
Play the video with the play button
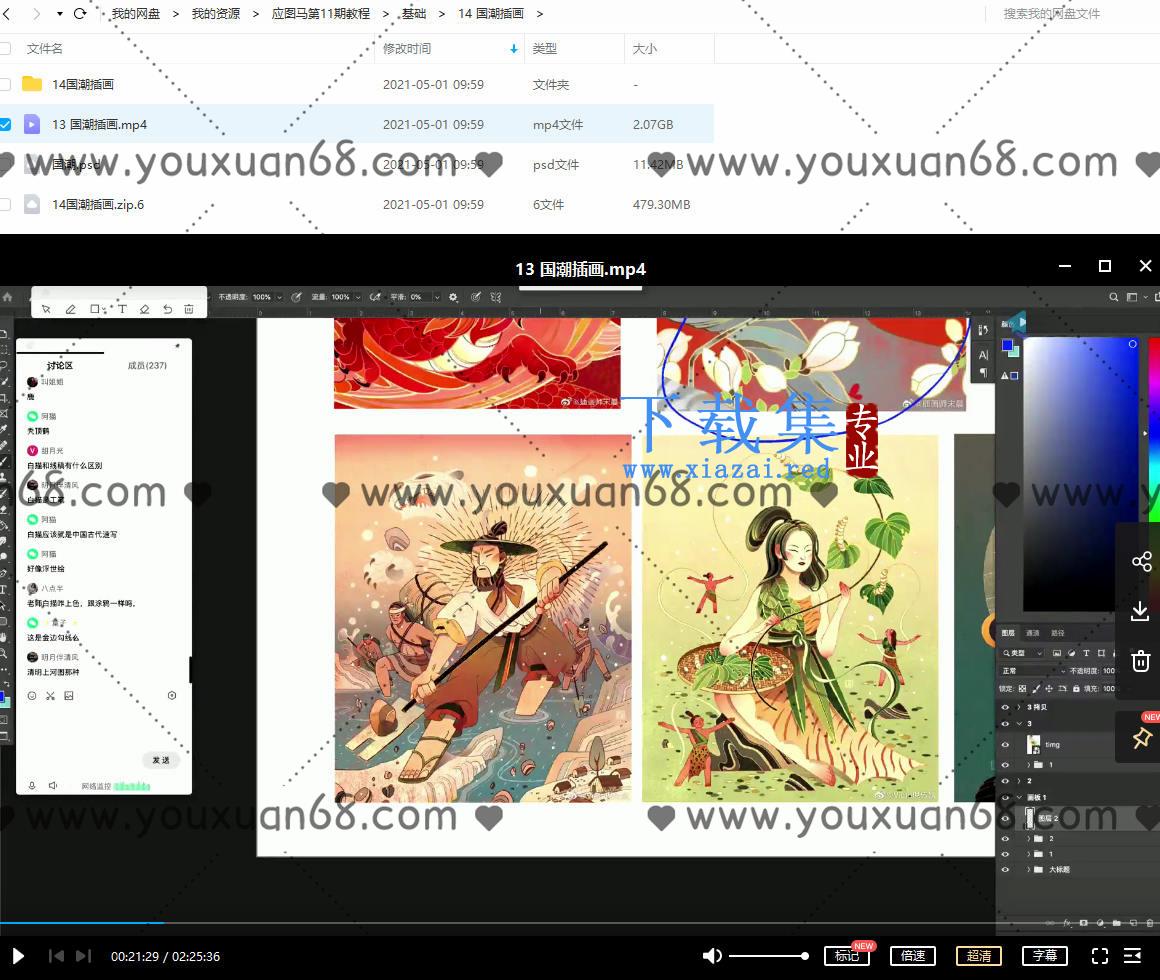click(x=18, y=956)
